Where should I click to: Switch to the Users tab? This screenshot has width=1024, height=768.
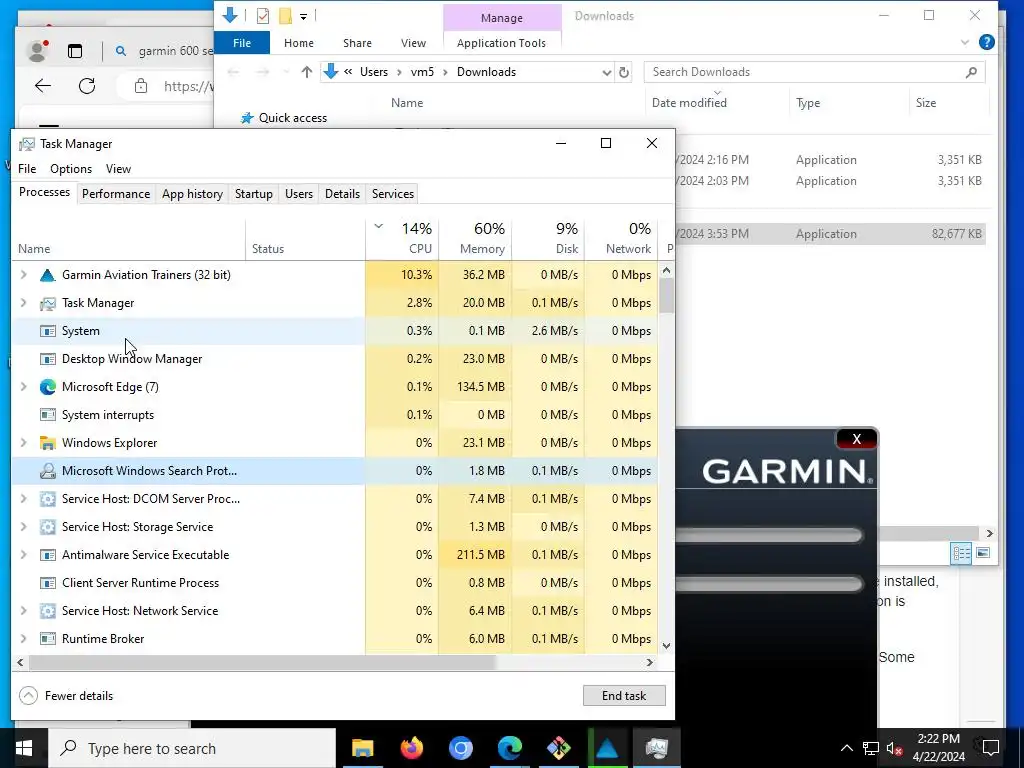(x=298, y=194)
